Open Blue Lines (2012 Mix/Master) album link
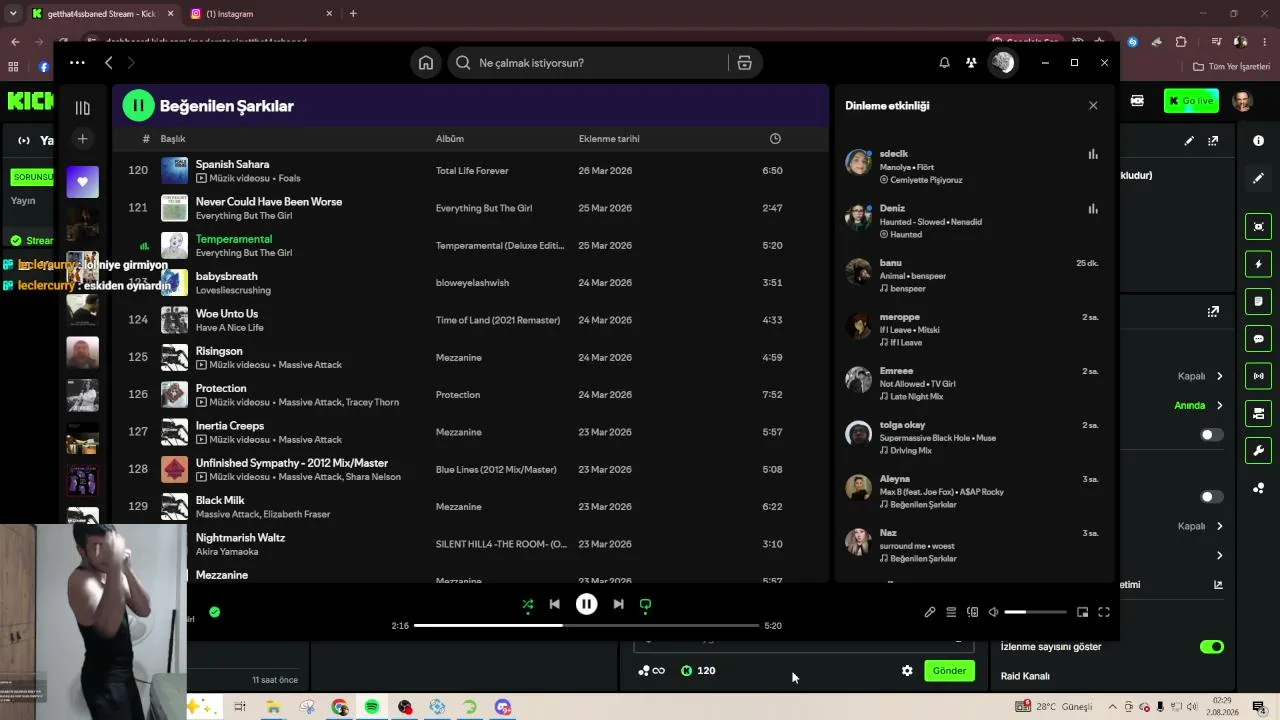This screenshot has width=1280, height=720. pyautogui.click(x=496, y=470)
